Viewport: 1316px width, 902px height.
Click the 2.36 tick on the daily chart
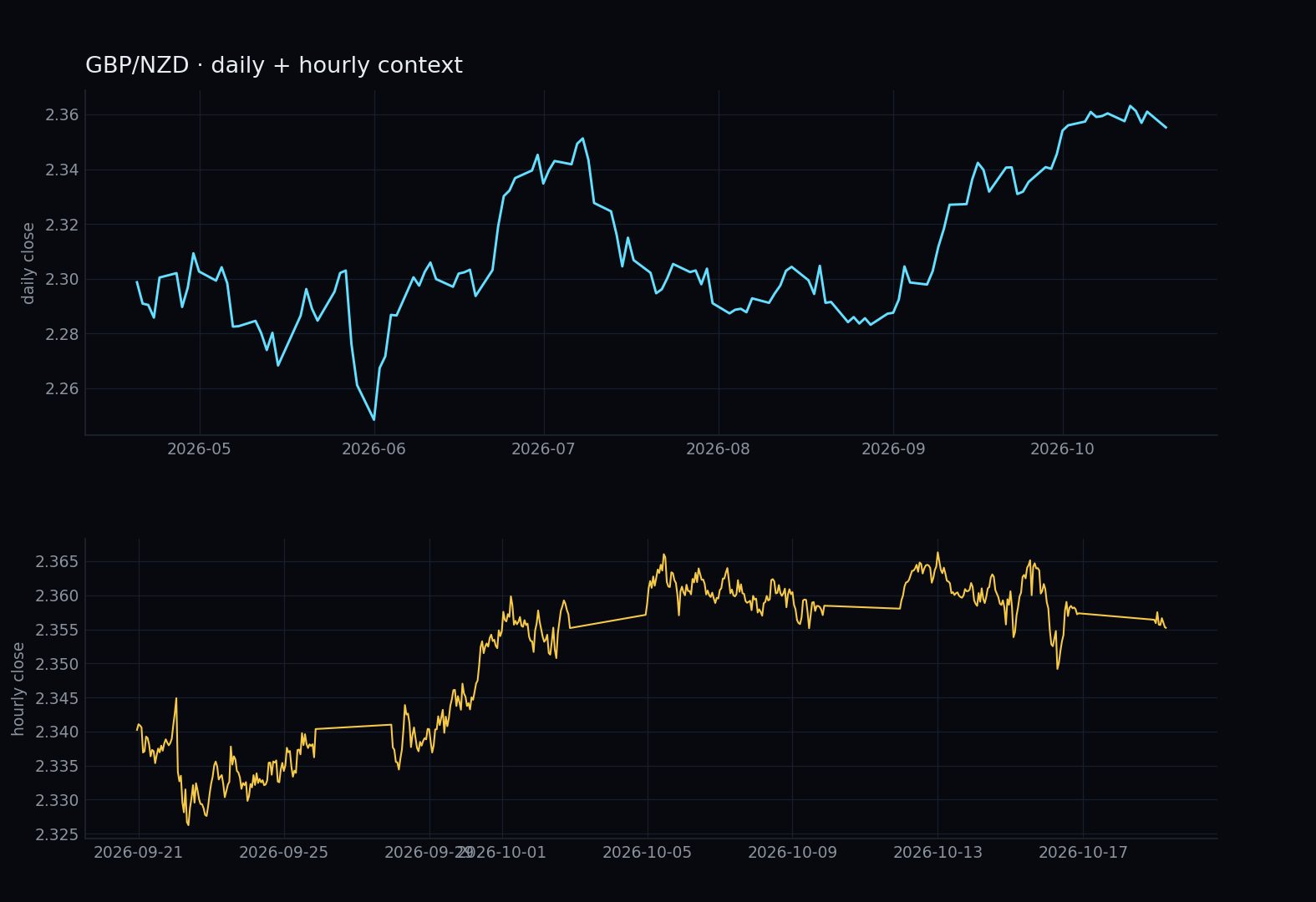point(62,115)
